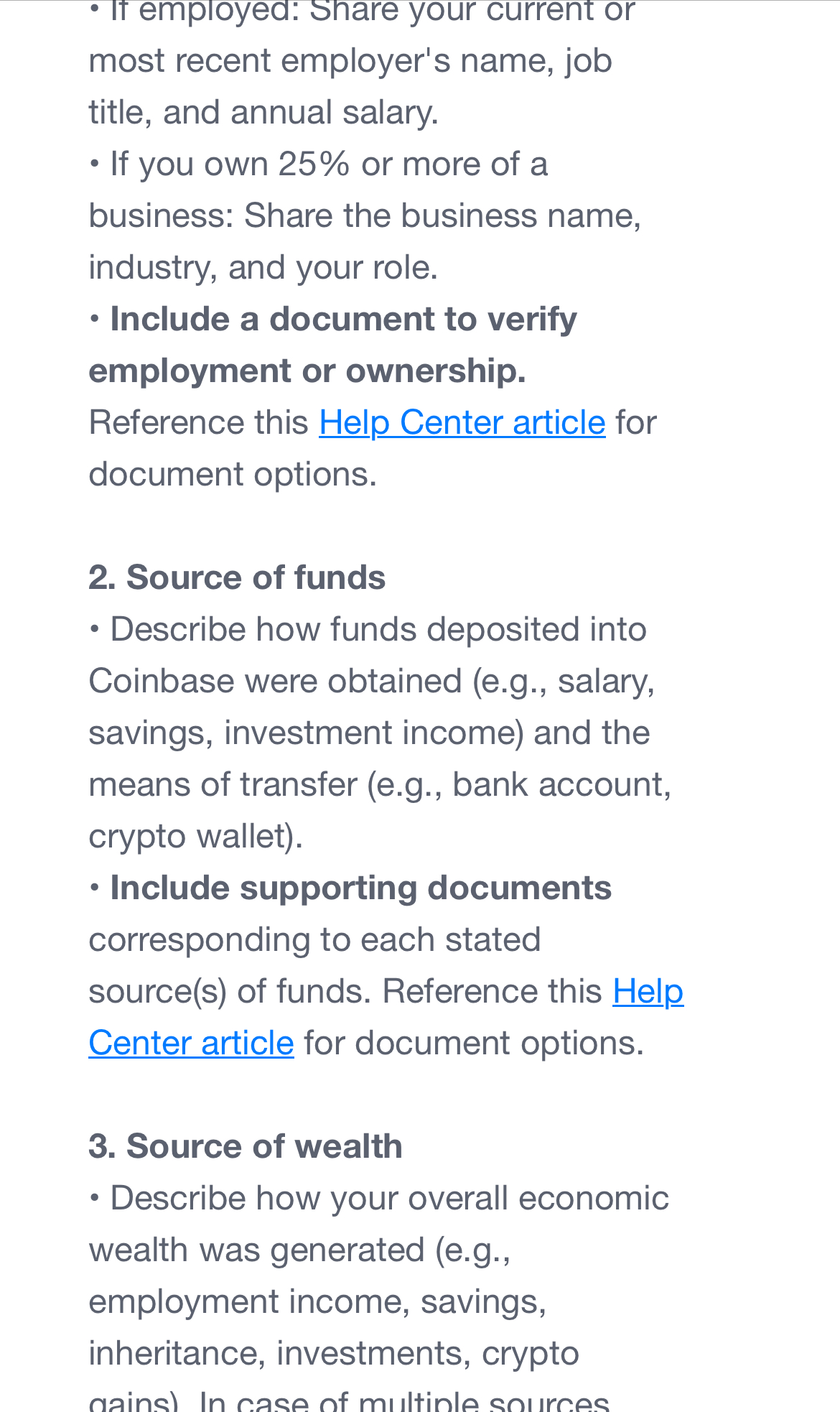Image resolution: width=840 pixels, height=1412 pixels.
Task: Click the 'crypto wallet).' text
Action: pyautogui.click(x=196, y=837)
